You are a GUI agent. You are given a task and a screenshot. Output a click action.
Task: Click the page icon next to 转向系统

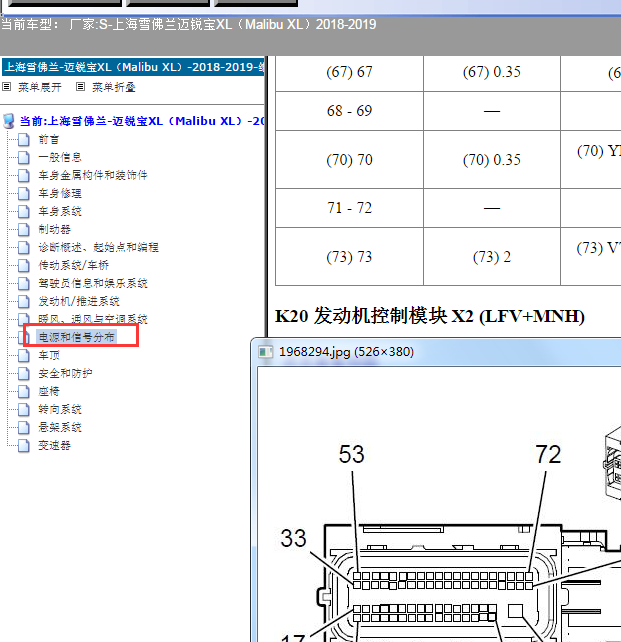click(x=24, y=410)
